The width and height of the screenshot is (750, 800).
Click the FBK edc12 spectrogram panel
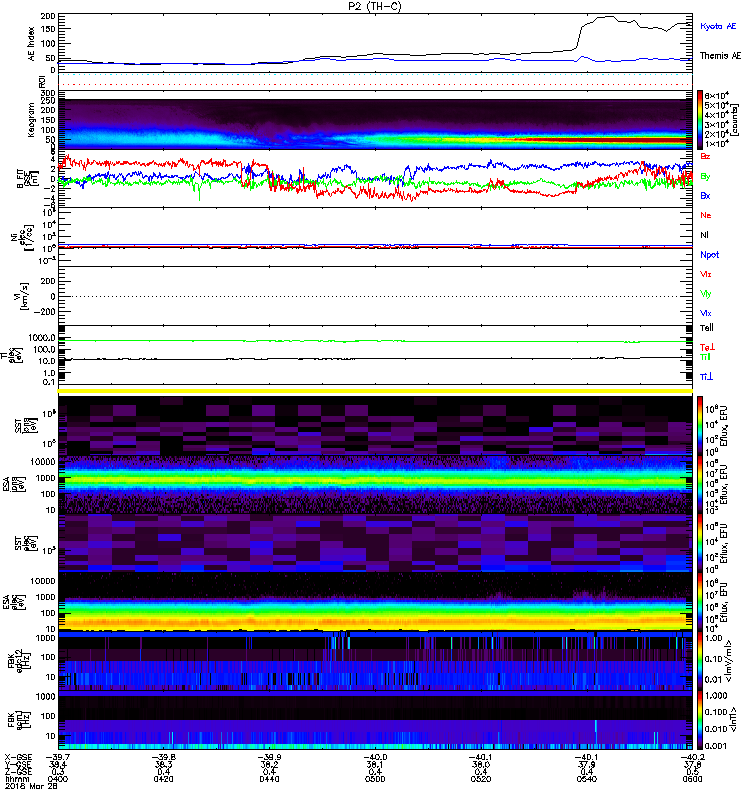point(375,661)
